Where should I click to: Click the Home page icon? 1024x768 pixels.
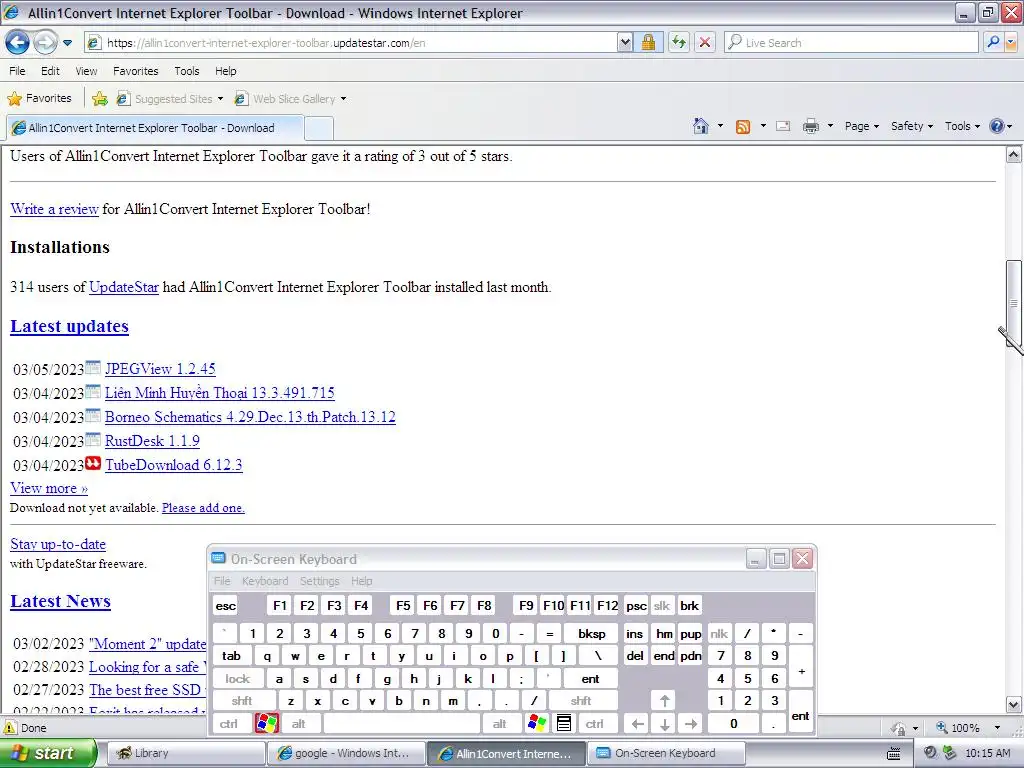(x=701, y=126)
